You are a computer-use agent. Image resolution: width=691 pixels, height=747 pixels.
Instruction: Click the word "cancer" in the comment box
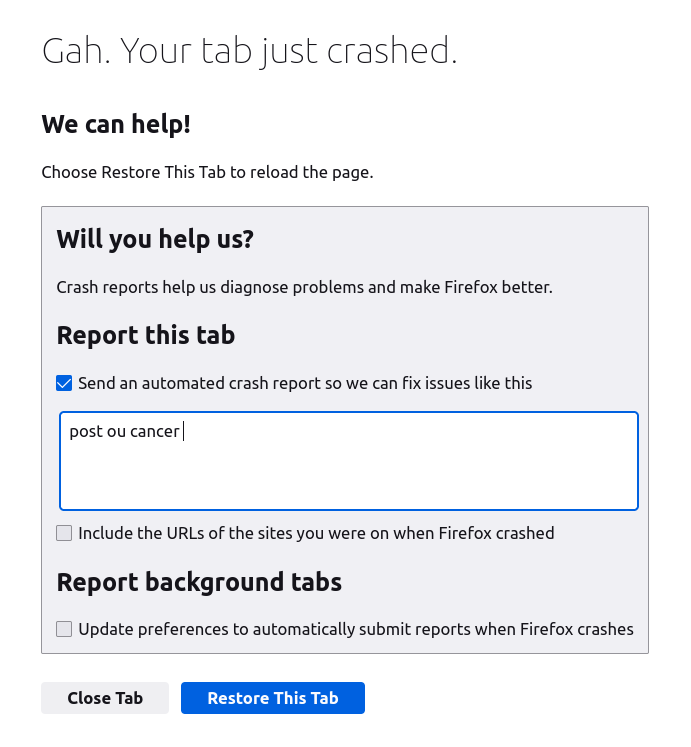coord(155,432)
